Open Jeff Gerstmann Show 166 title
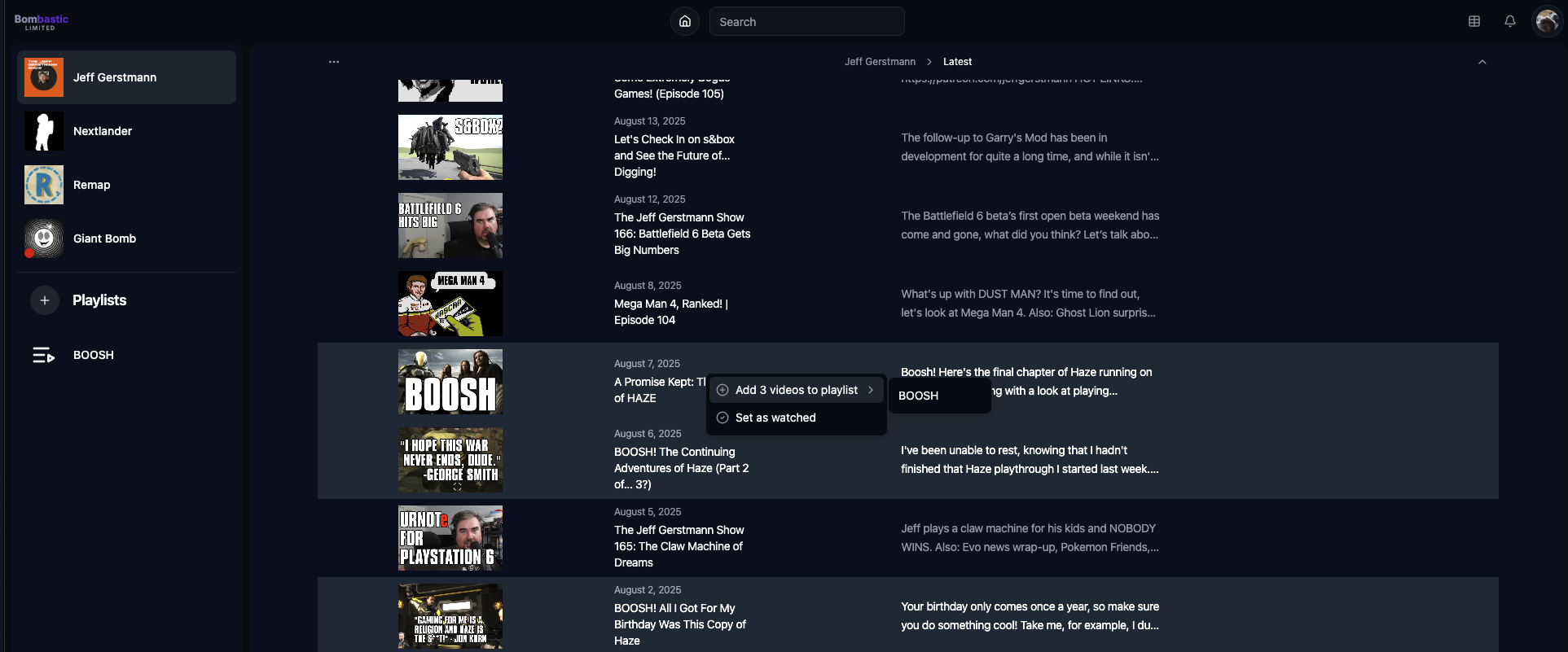The width and height of the screenshot is (1568, 652). click(683, 234)
